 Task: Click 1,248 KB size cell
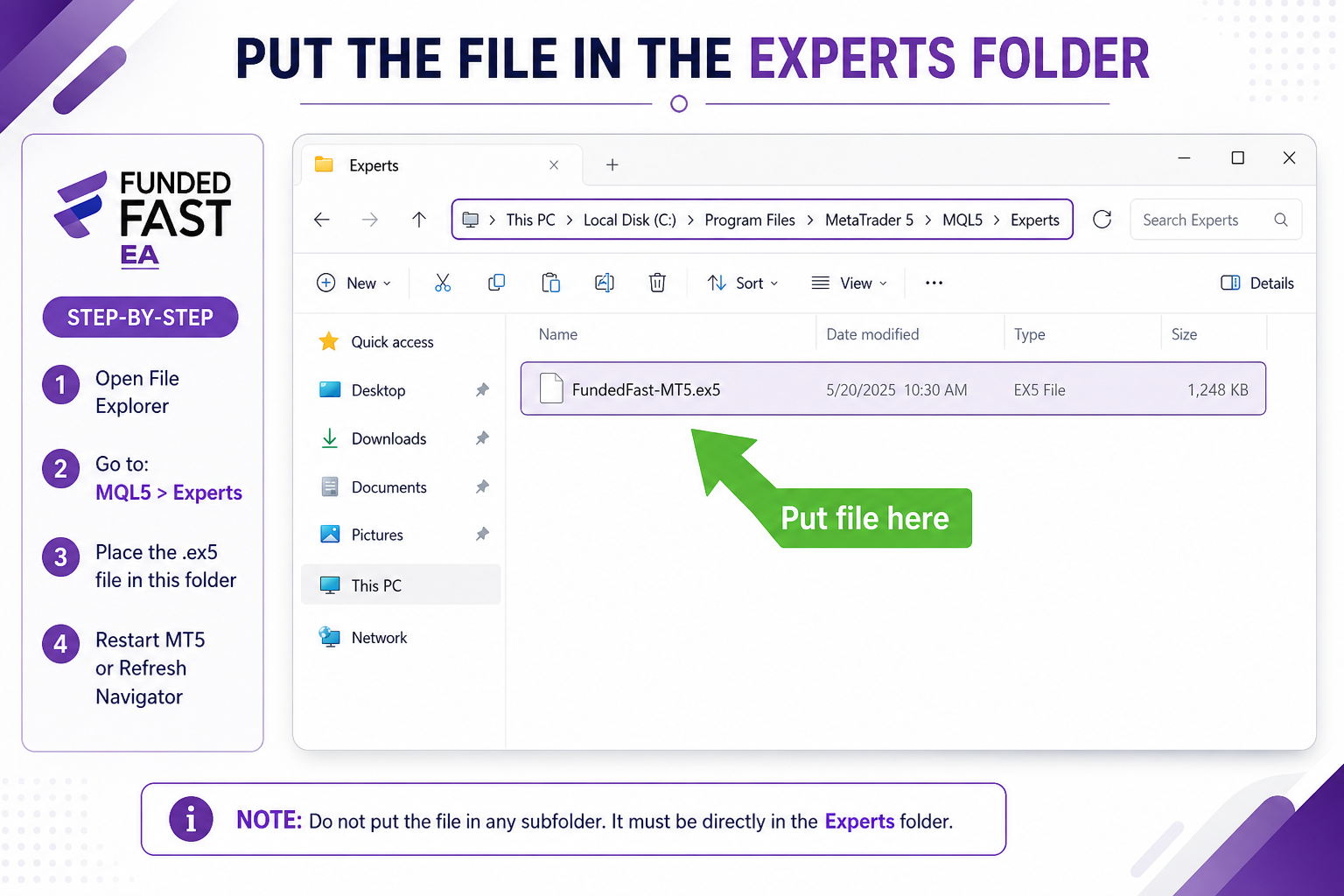pyautogui.click(x=1218, y=390)
